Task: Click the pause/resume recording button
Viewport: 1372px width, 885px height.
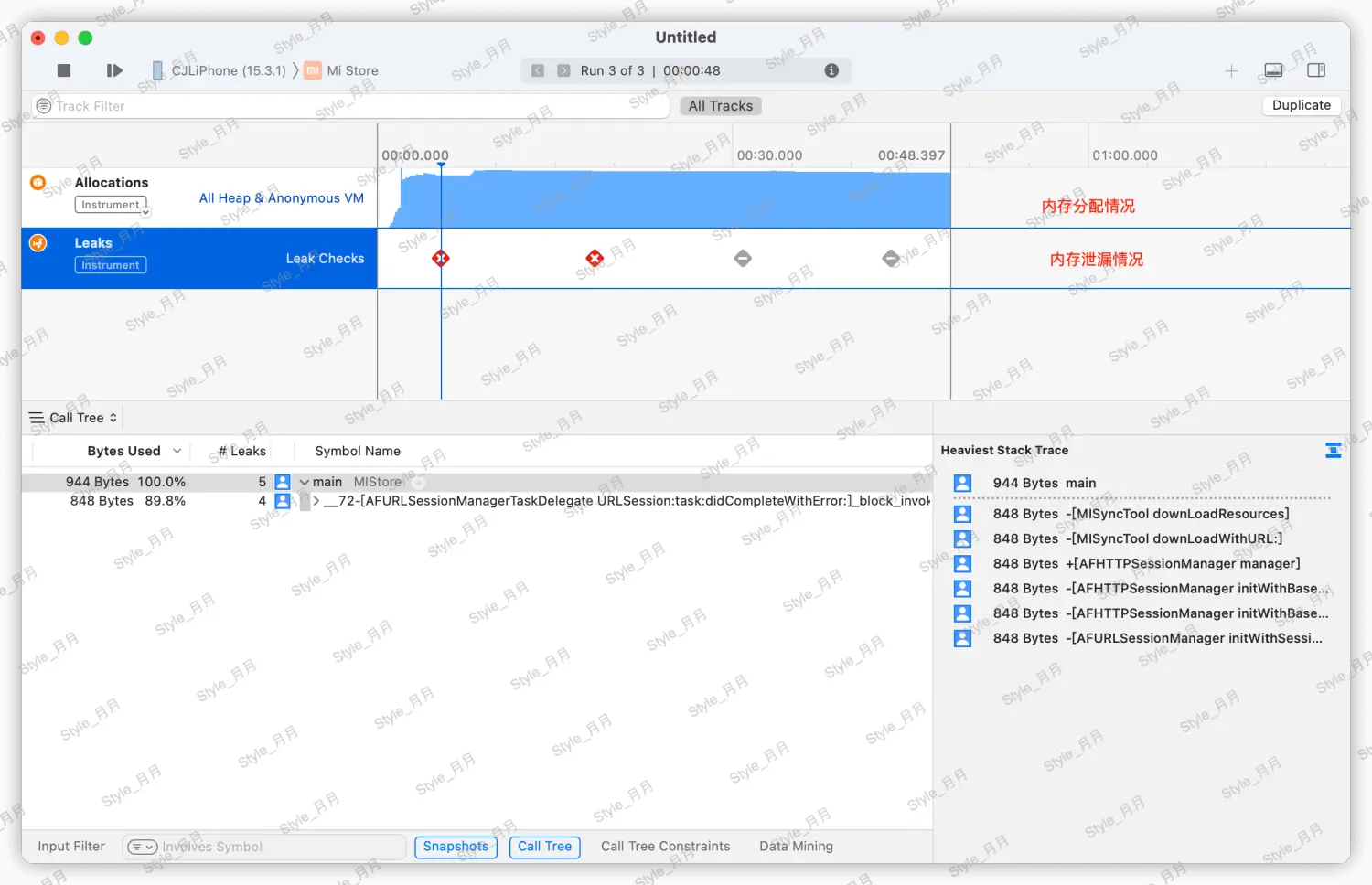Action: point(114,70)
